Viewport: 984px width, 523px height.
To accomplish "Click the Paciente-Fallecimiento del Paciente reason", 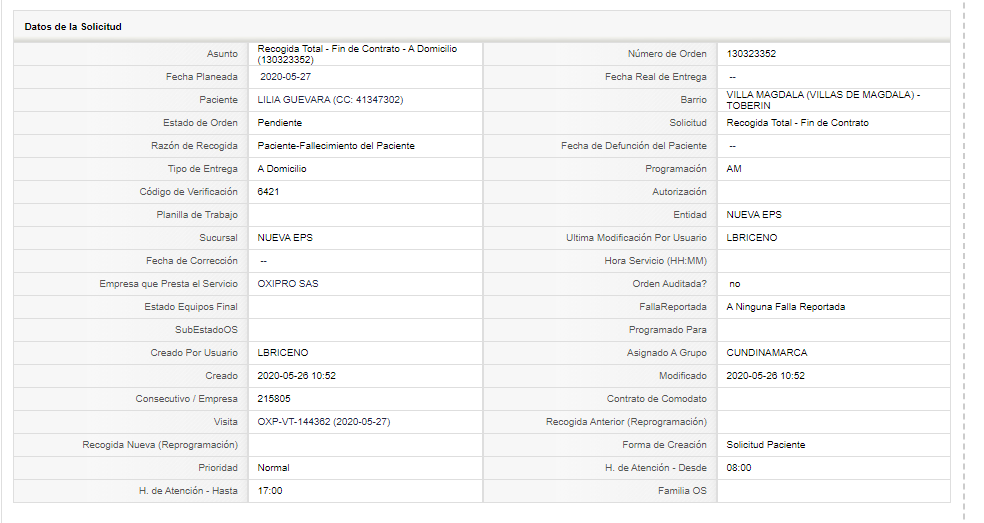I will click(336, 146).
